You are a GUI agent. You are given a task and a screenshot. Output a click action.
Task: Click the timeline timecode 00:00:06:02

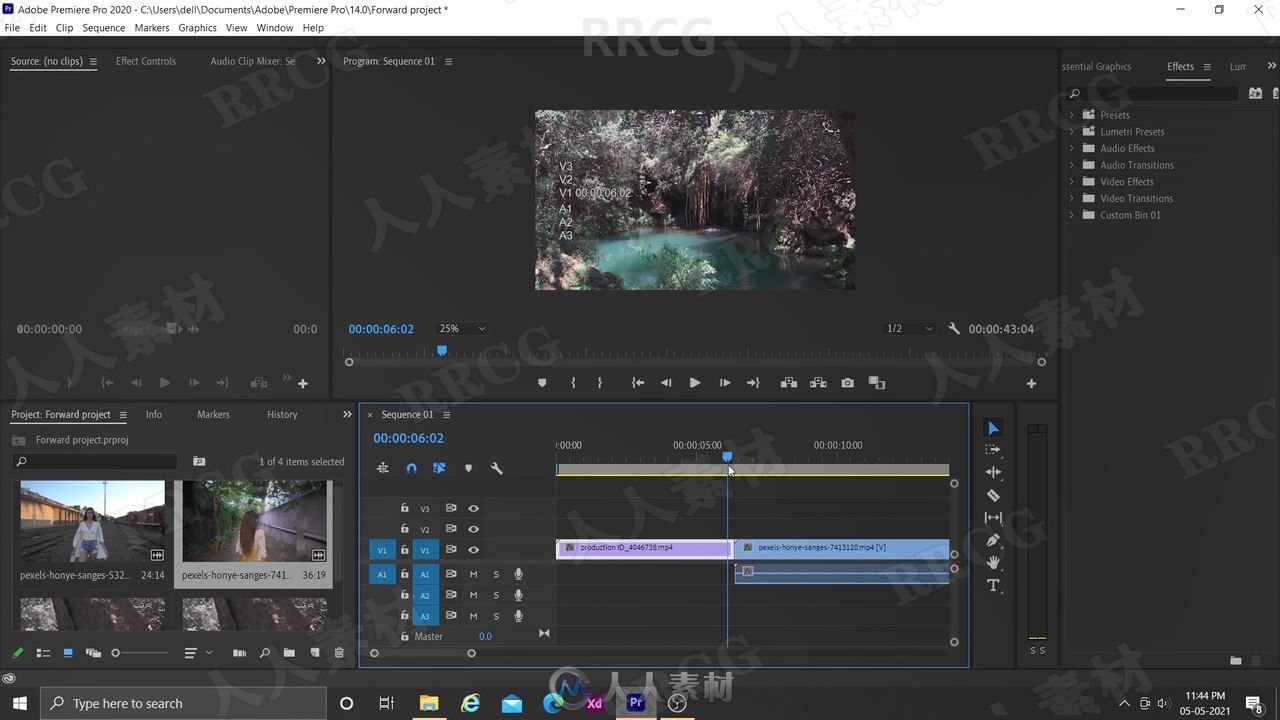point(408,438)
